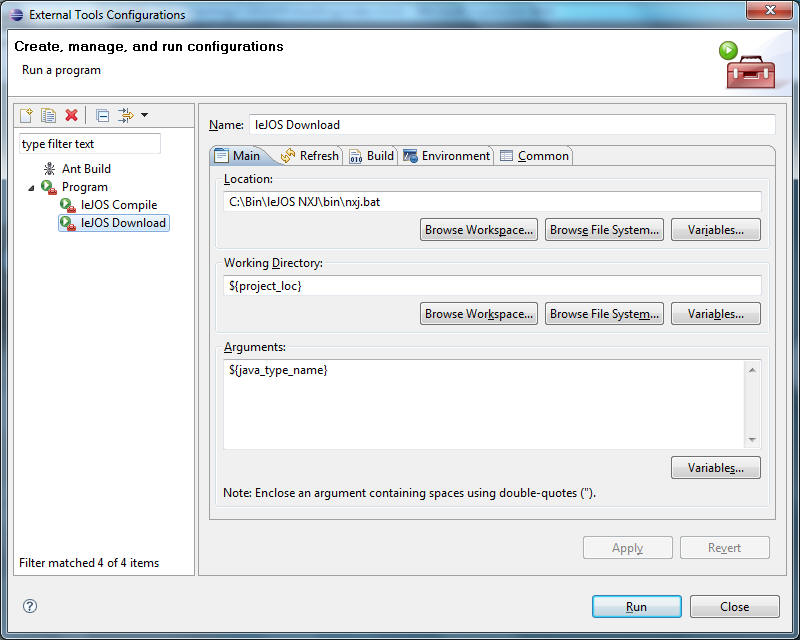Click the Run button
Image resolution: width=800 pixels, height=640 pixels.
[x=636, y=606]
